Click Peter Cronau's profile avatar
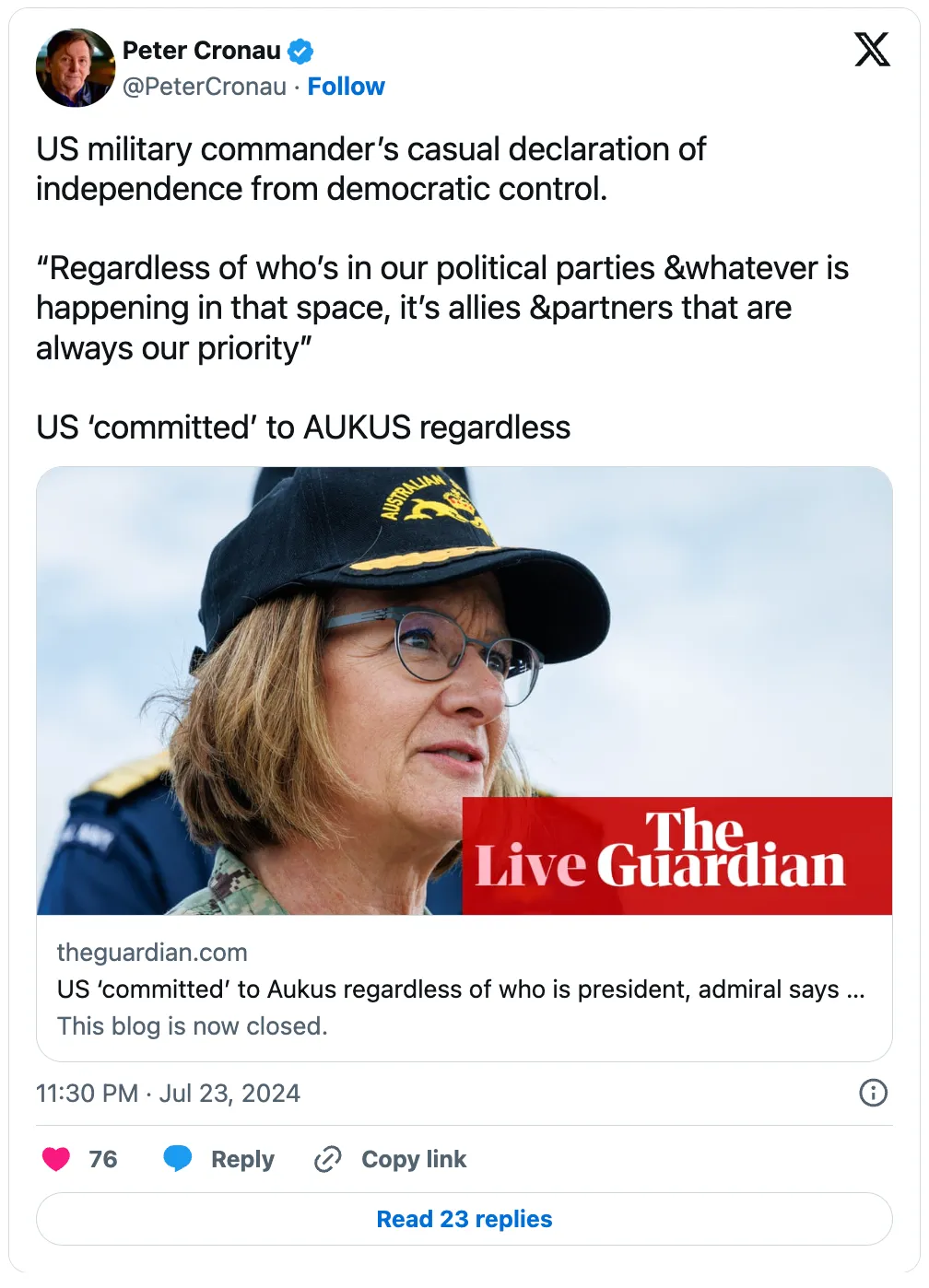929x1288 pixels. point(75,68)
